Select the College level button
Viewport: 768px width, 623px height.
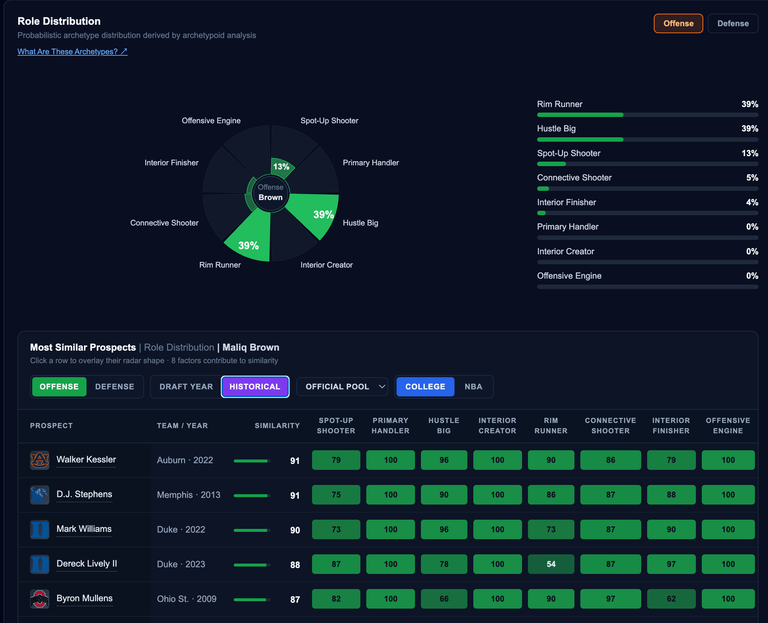tap(425, 387)
